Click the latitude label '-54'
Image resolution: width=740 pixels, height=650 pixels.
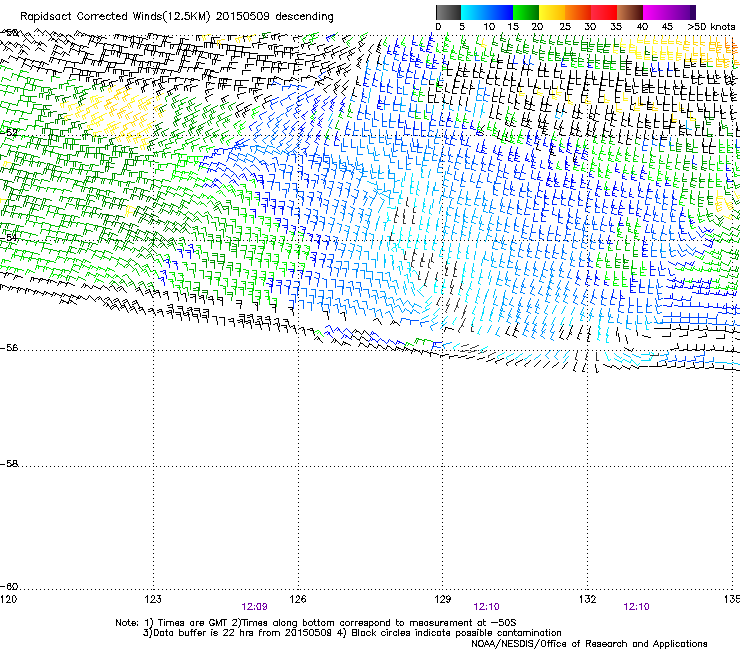9,237
